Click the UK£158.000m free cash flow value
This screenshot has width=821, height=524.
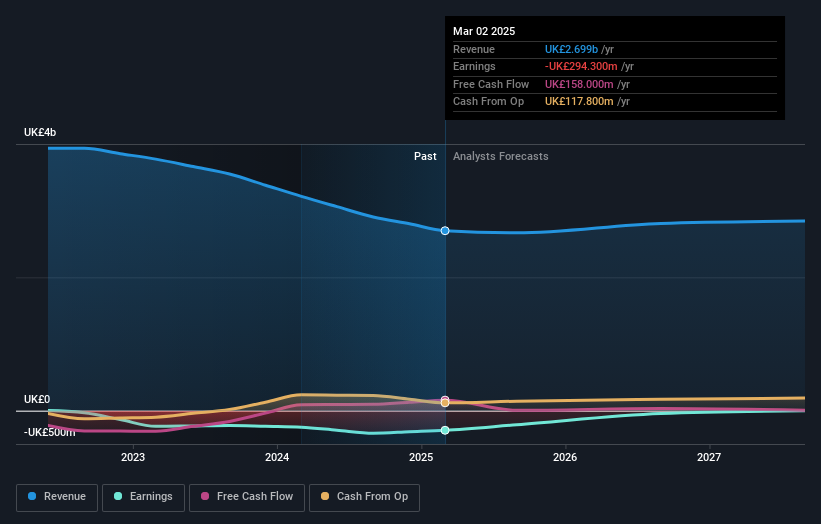point(579,84)
